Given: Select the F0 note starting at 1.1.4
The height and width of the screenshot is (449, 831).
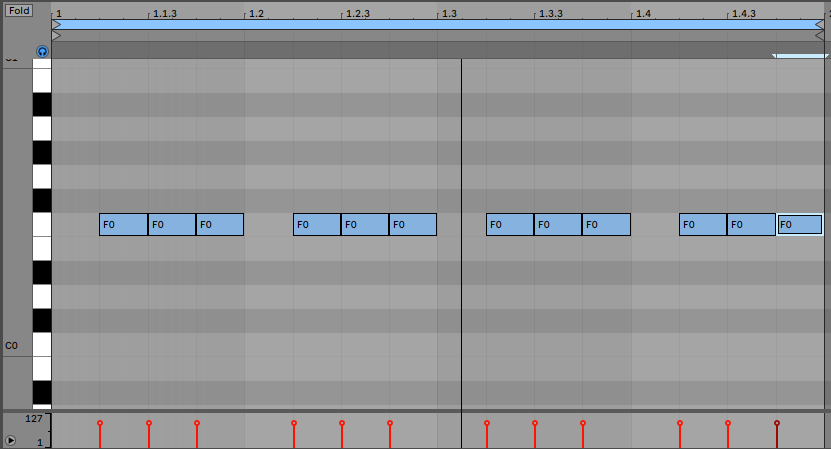Looking at the screenshot, I should 220,224.
